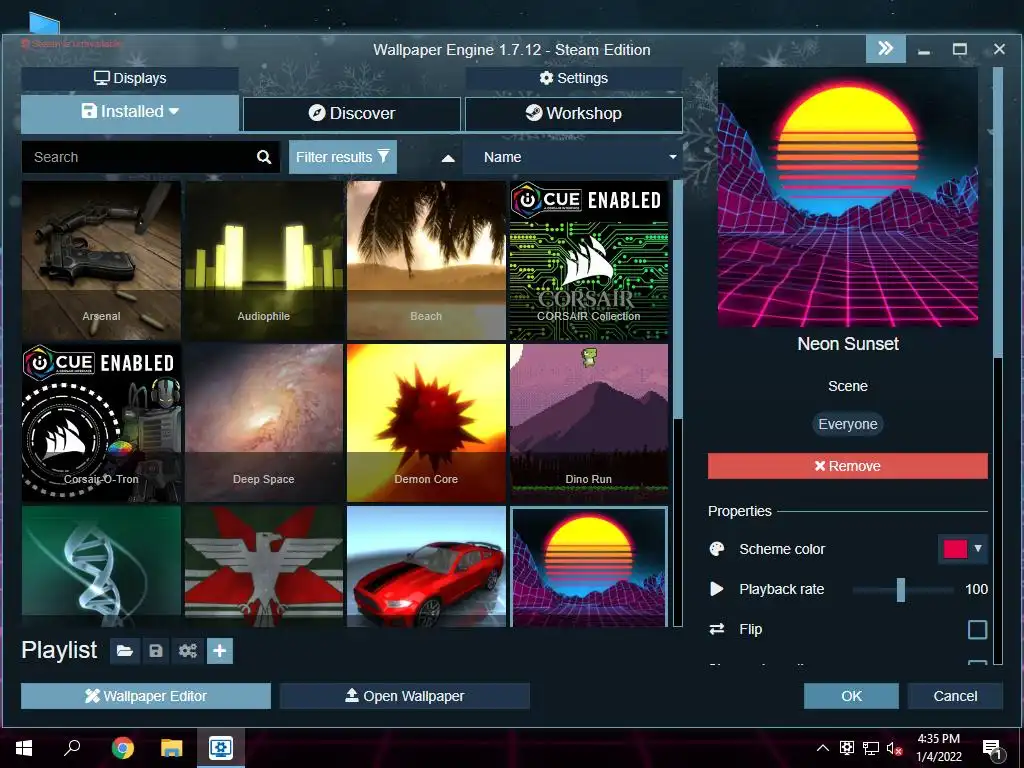Click the red Scheme color swatch

[955, 549]
